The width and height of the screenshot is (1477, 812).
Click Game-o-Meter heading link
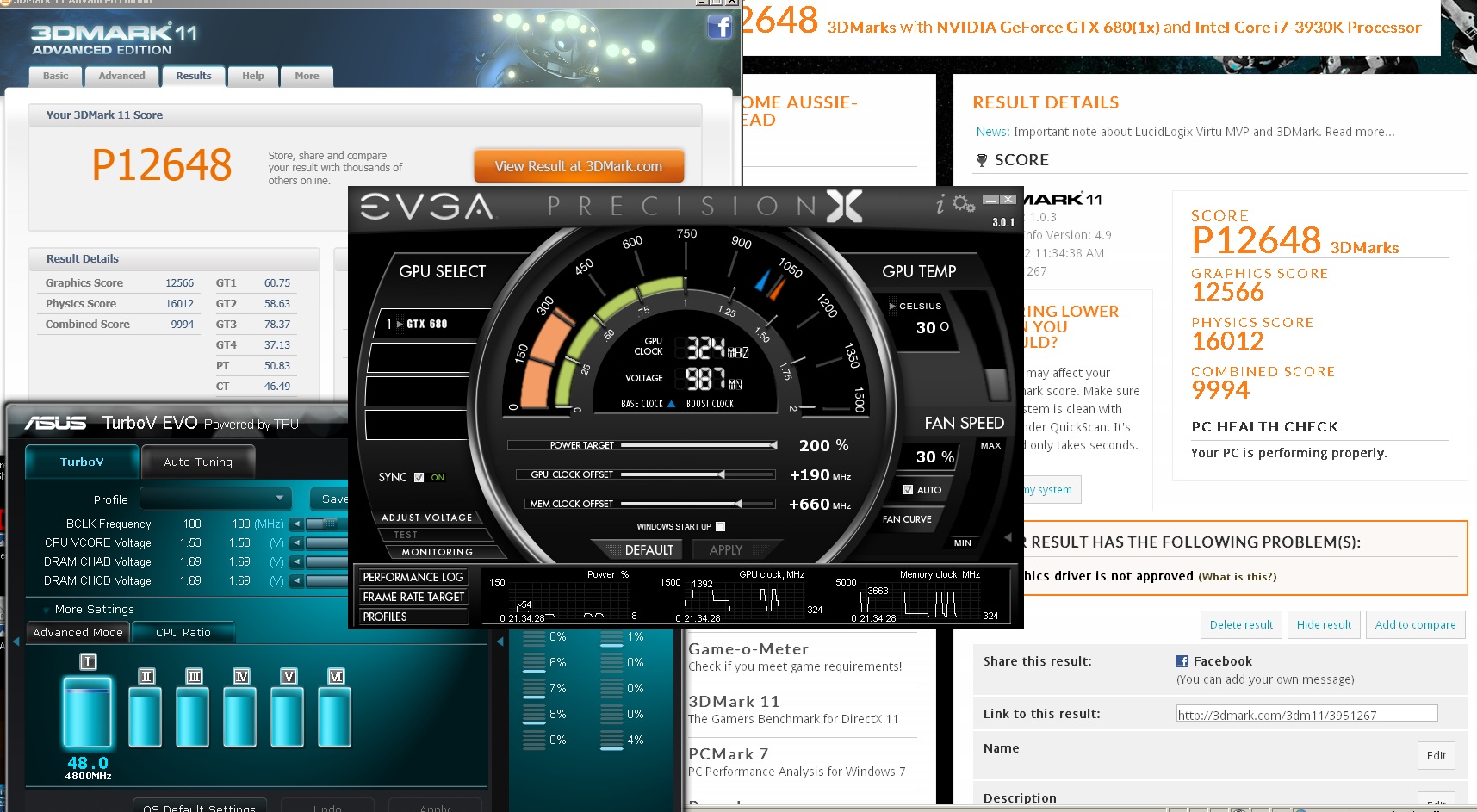point(748,649)
